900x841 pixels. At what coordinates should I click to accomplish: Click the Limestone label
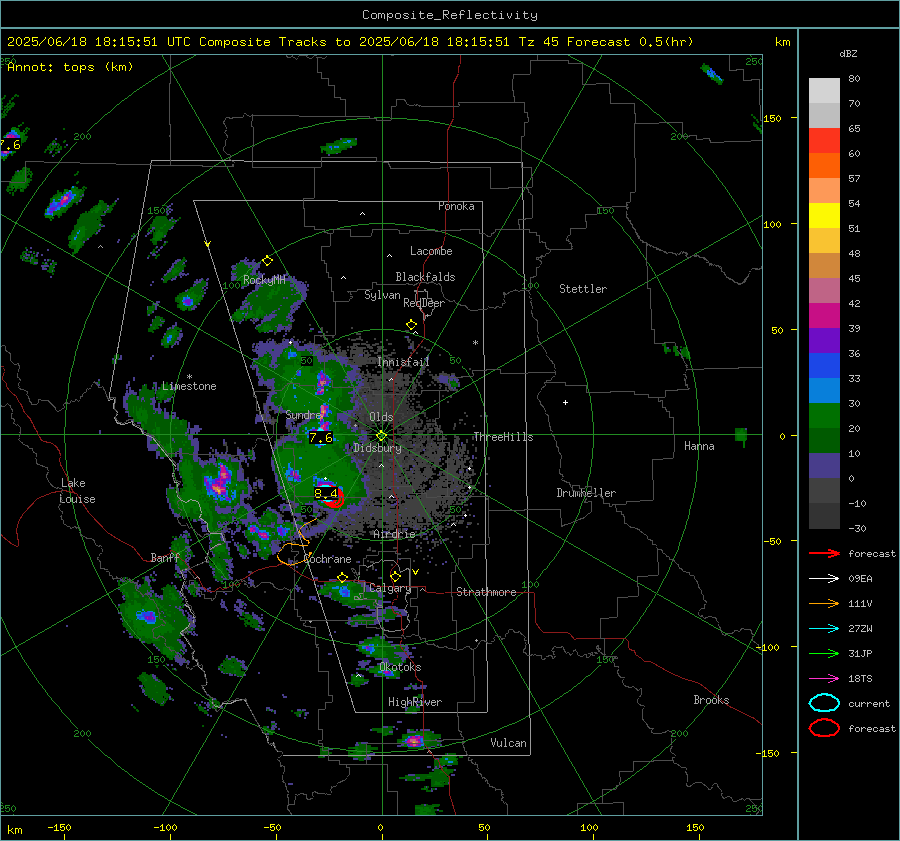[189, 386]
